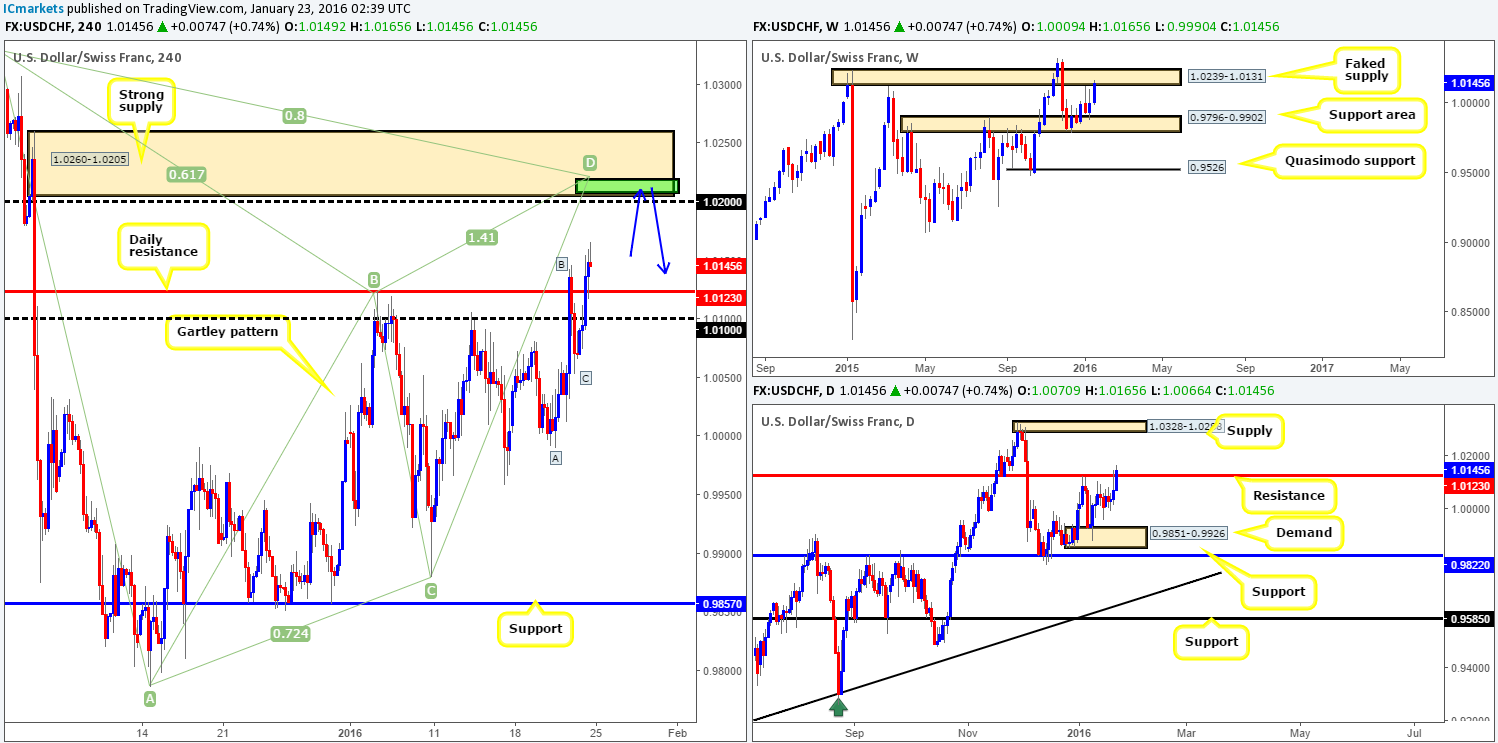
Task: Select 'Support' callout on the 240 chart
Action: pyautogui.click(x=534, y=629)
